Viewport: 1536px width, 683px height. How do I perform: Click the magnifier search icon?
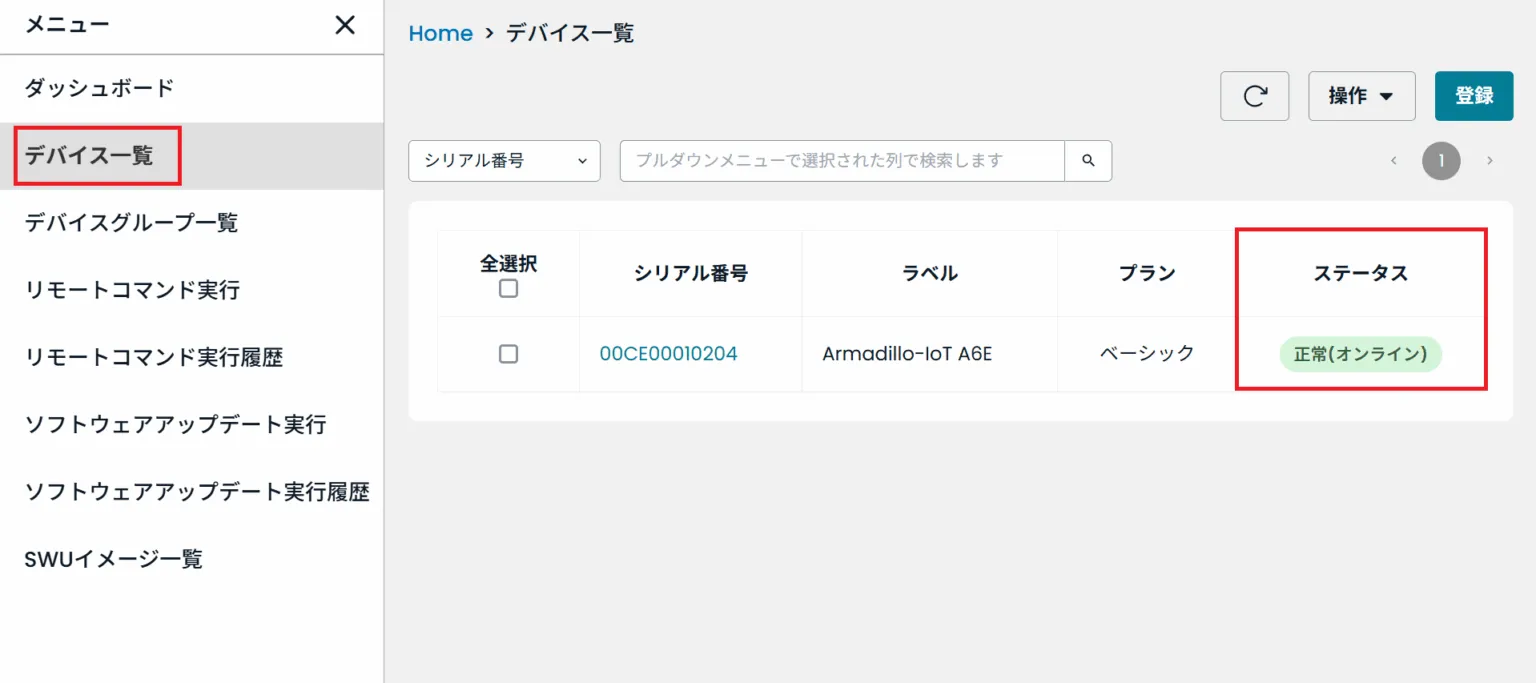coord(1088,160)
